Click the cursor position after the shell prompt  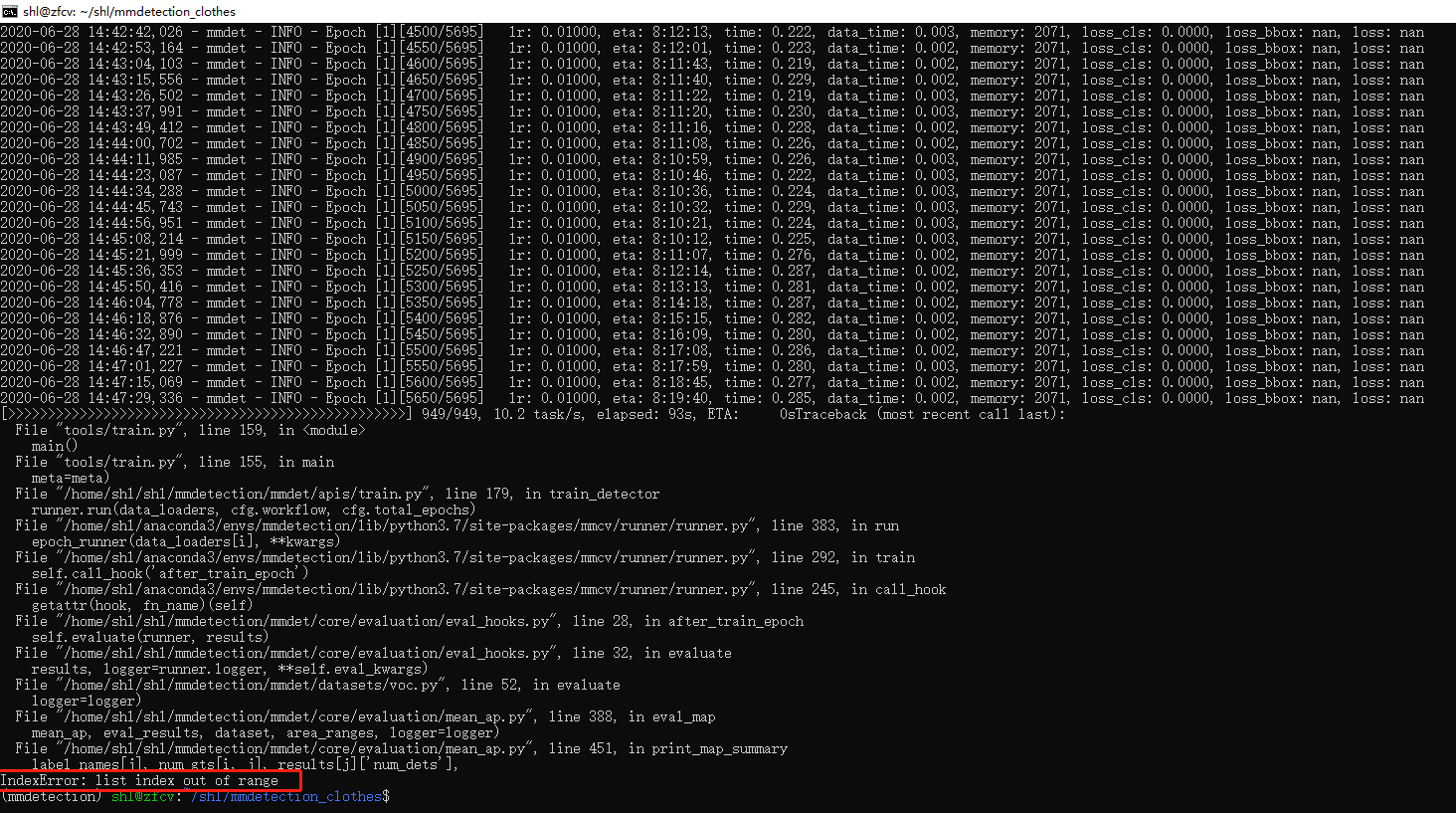386,796
